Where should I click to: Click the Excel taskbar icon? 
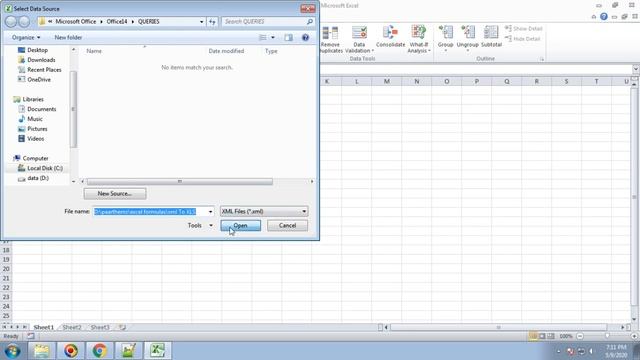point(158,351)
